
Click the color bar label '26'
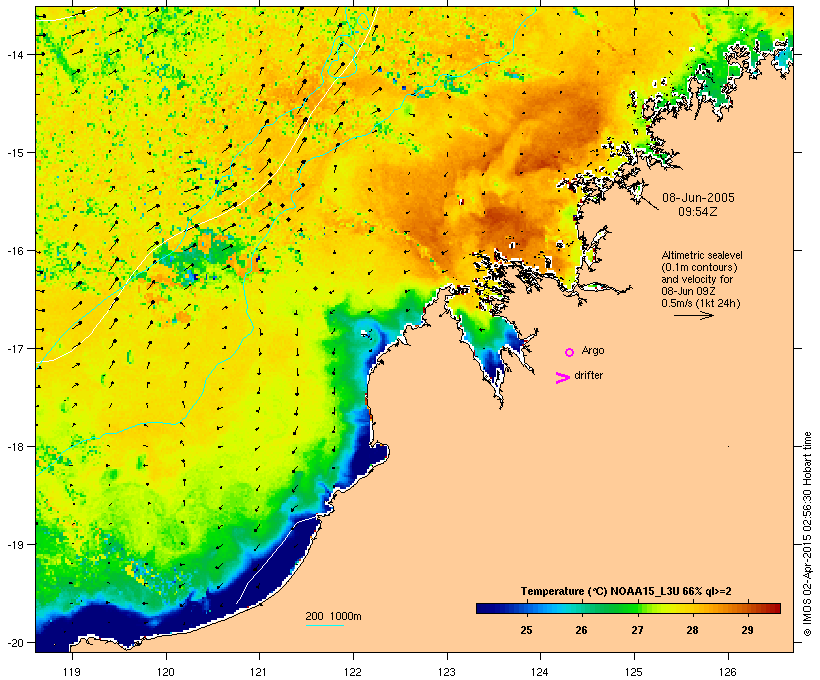[x=582, y=630]
